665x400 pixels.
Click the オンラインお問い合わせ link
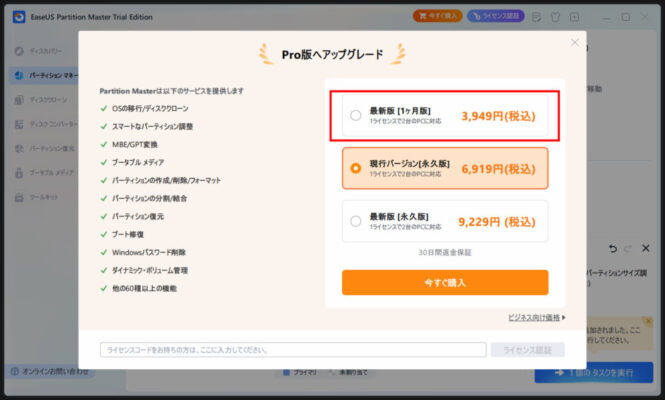50,372
